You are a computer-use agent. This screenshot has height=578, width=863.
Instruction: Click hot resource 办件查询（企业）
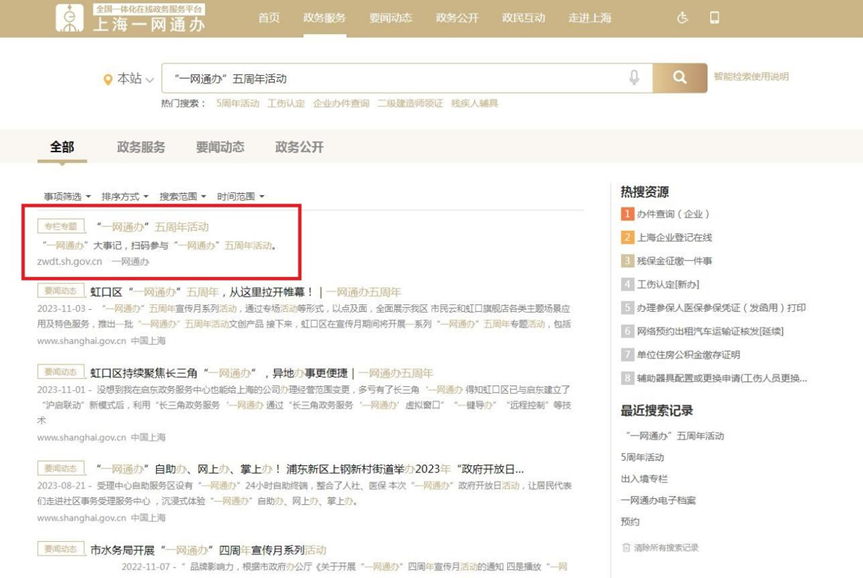pos(673,214)
